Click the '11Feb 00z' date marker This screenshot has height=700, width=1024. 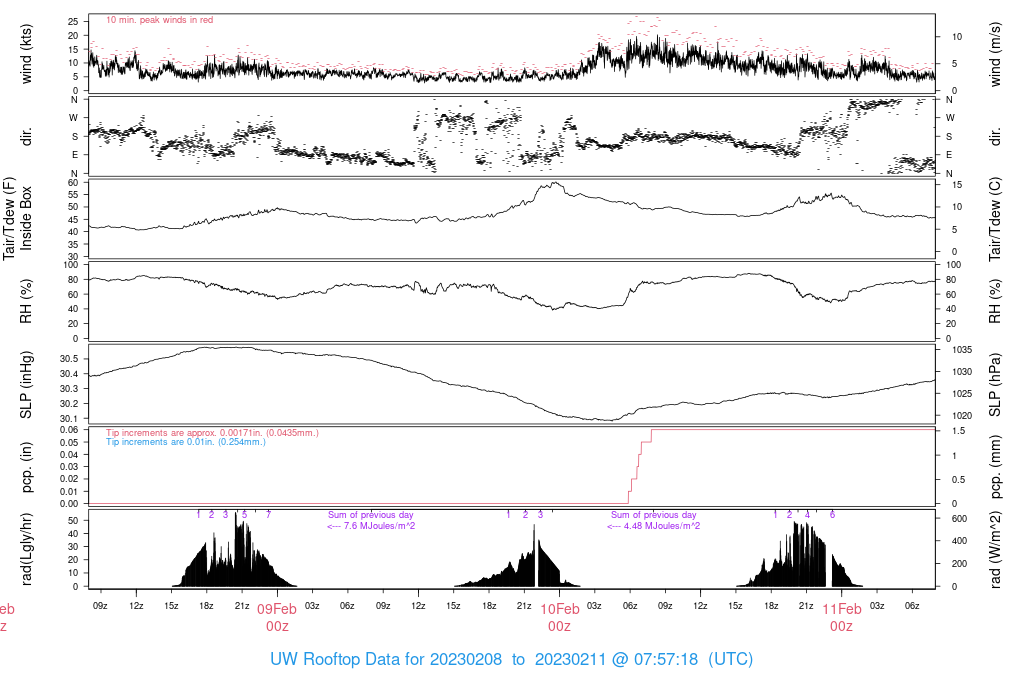[842, 618]
